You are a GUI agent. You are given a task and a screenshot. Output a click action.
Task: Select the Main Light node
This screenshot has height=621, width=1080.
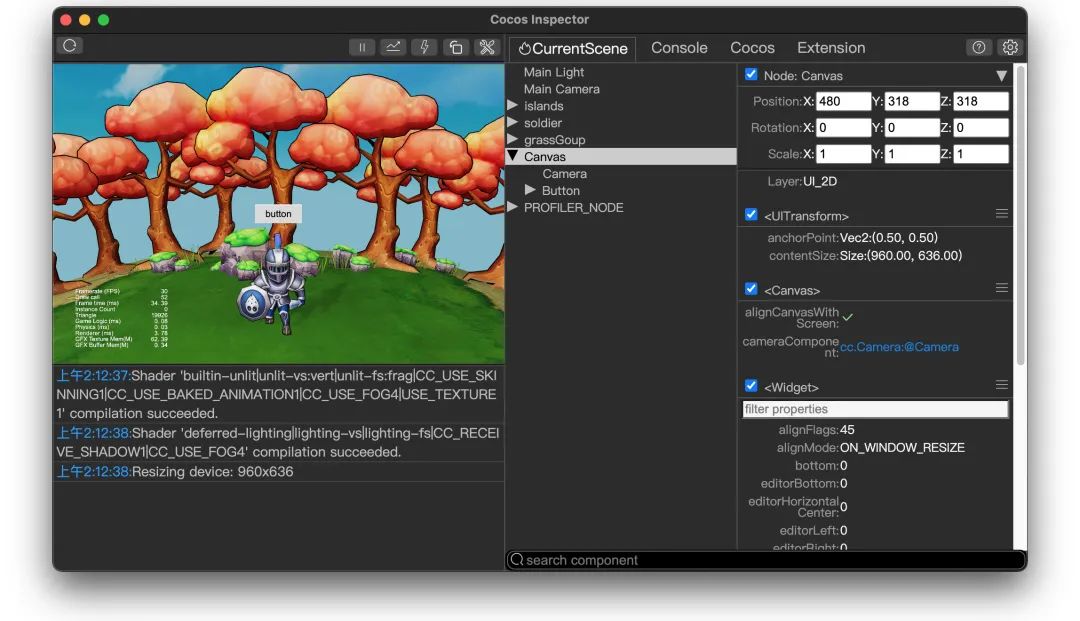[x=554, y=72]
